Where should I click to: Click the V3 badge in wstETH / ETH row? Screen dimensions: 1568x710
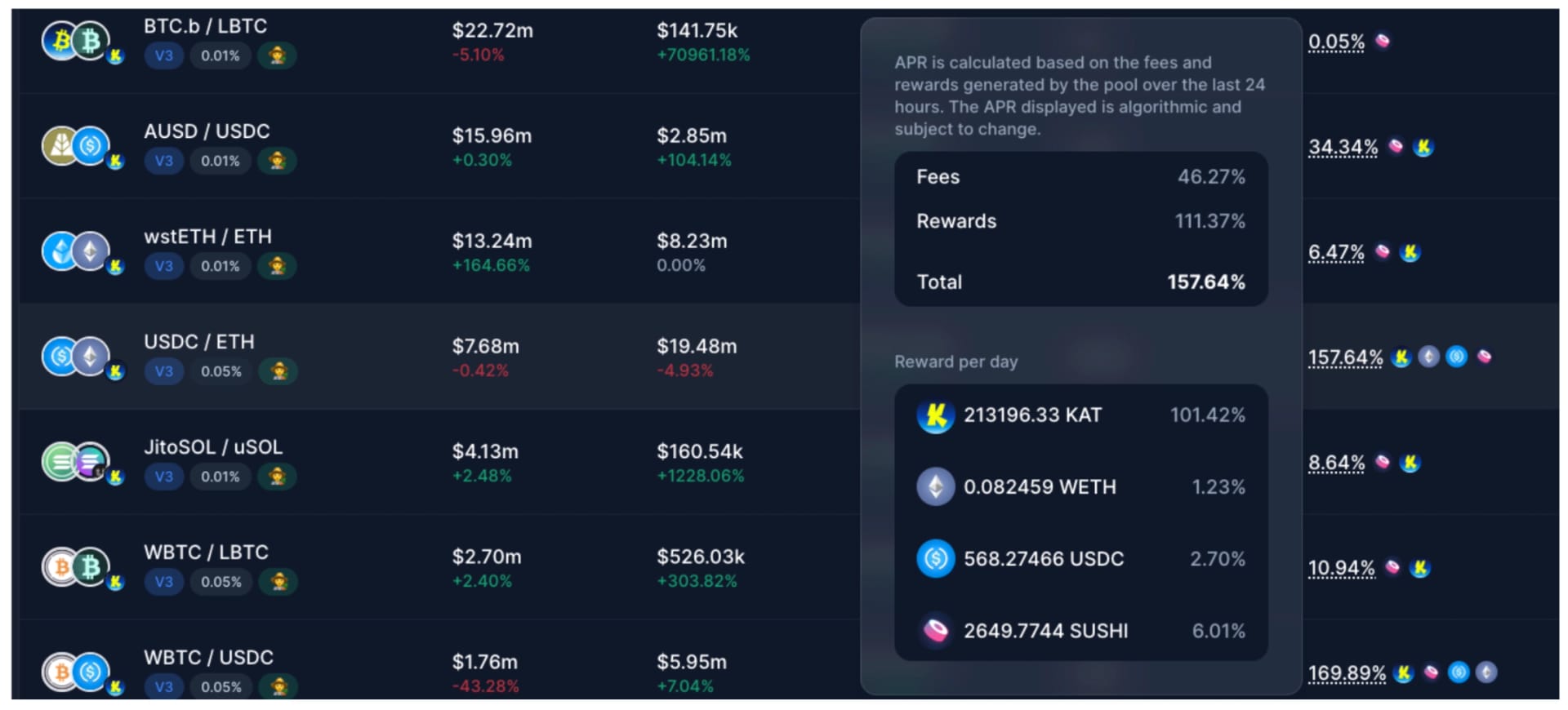coord(164,266)
